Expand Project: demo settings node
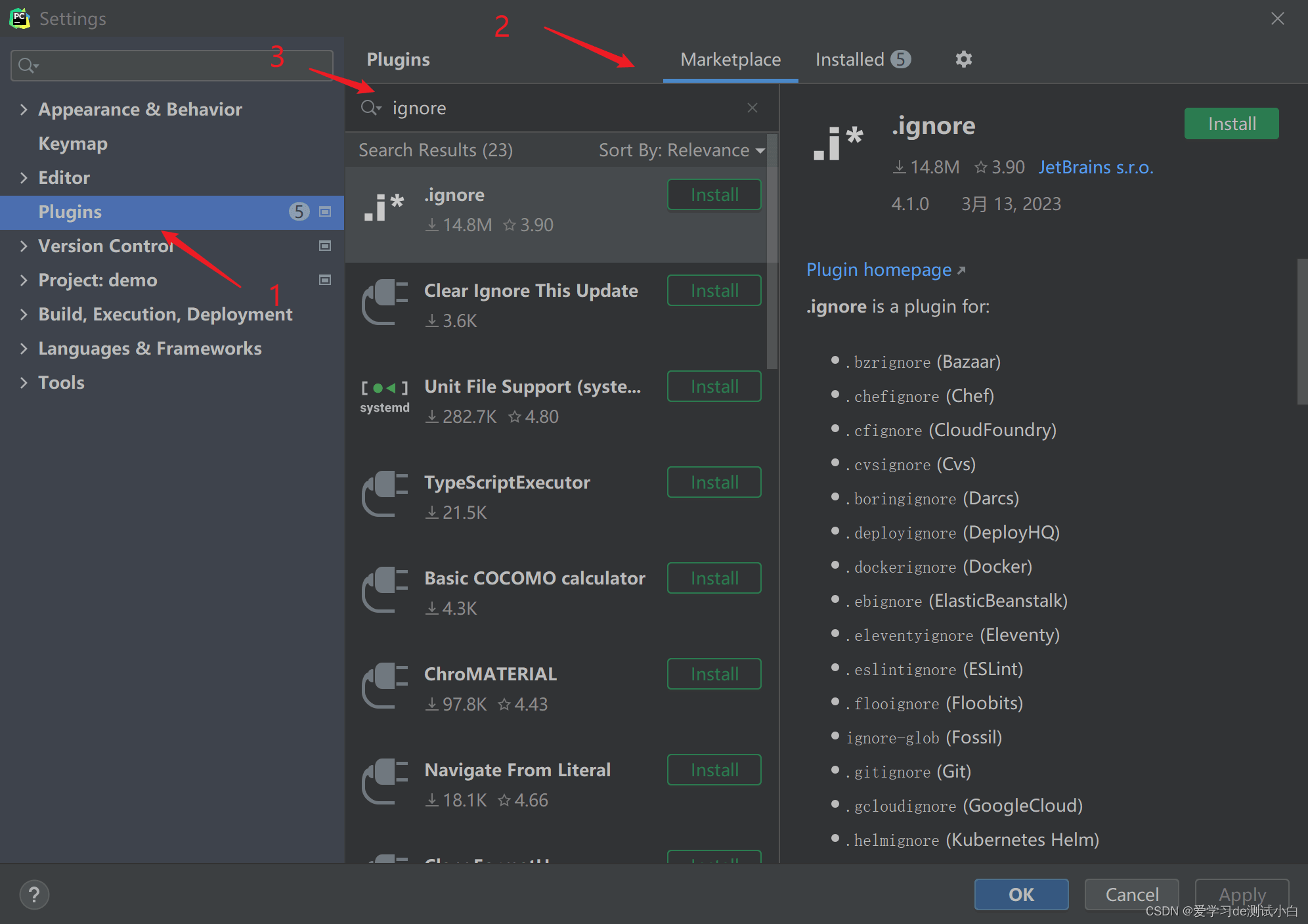This screenshot has height=924, width=1308. point(24,280)
